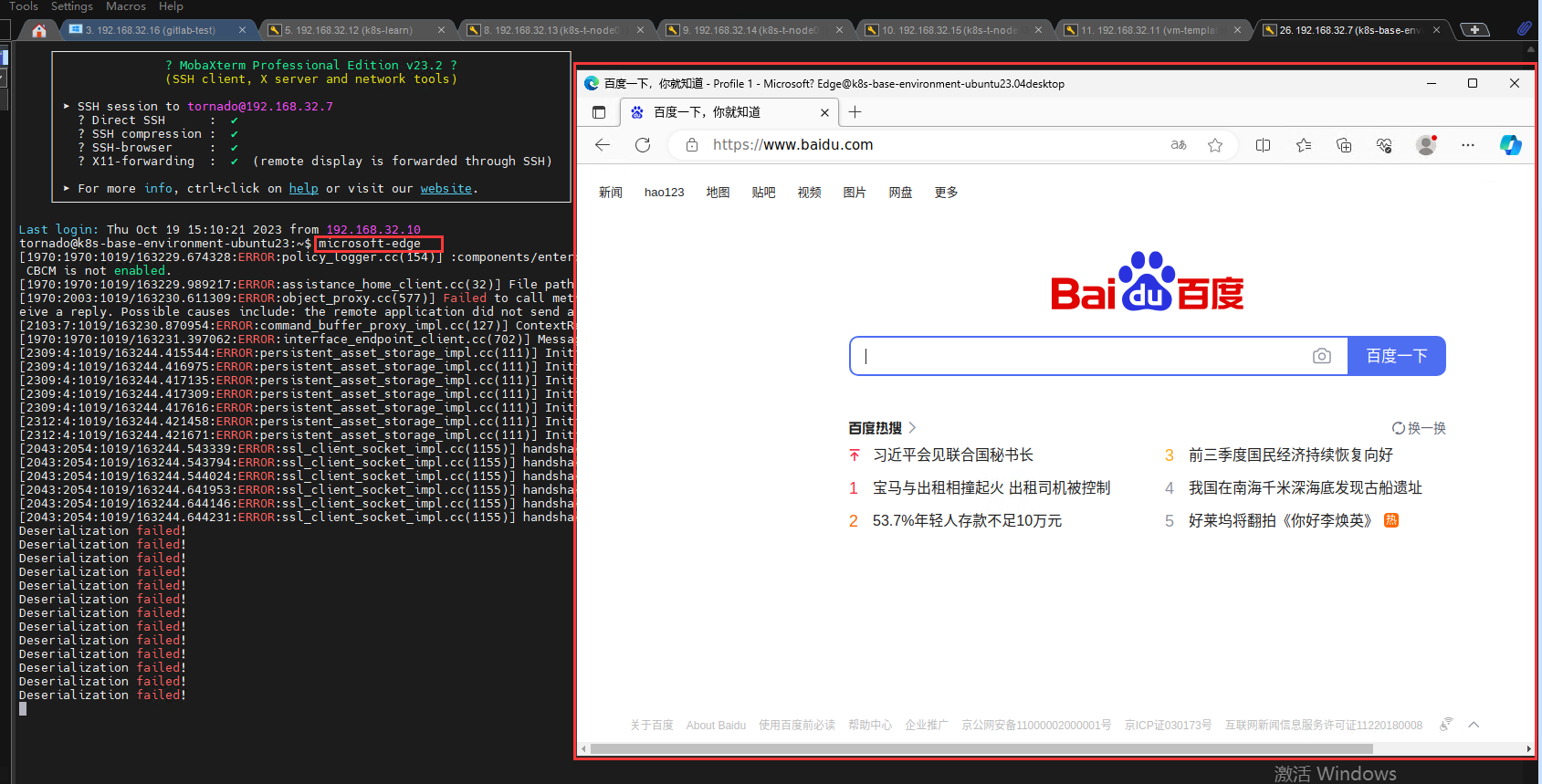The image size is (1542, 784).
Task: Click 帮助中心 footer link
Action: (x=870, y=726)
